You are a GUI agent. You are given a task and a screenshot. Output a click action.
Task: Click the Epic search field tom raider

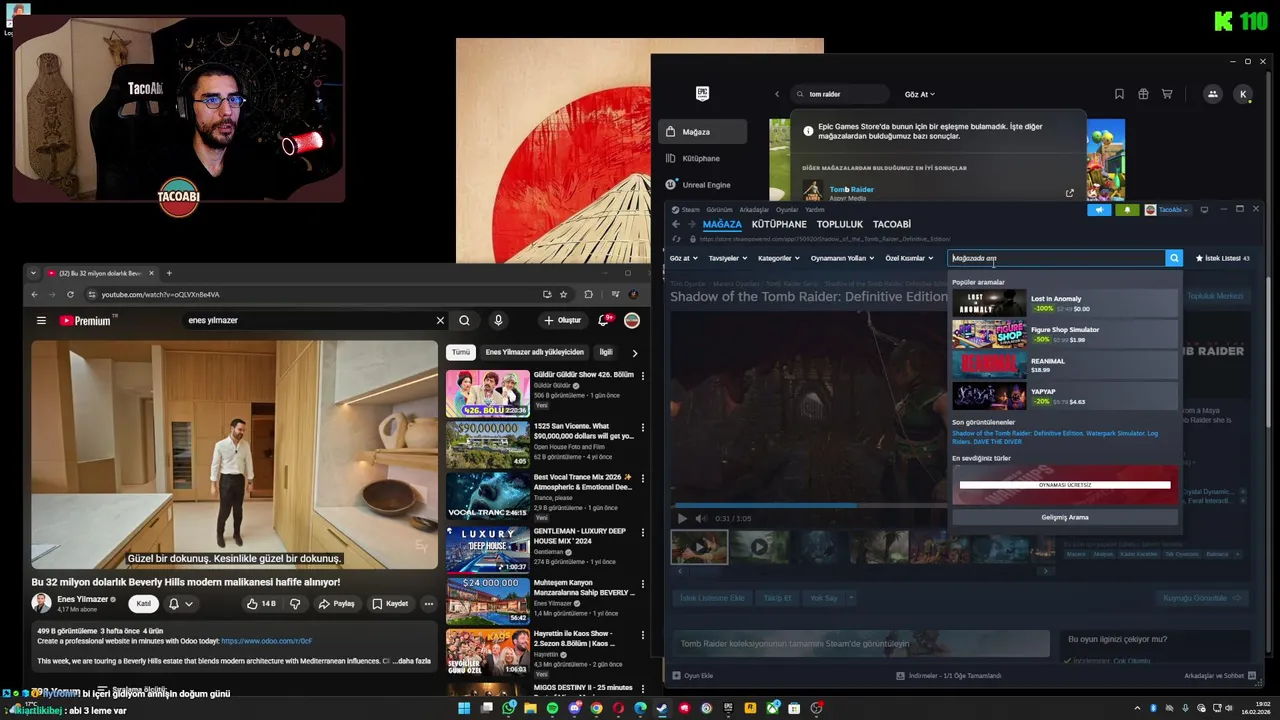[839, 94]
